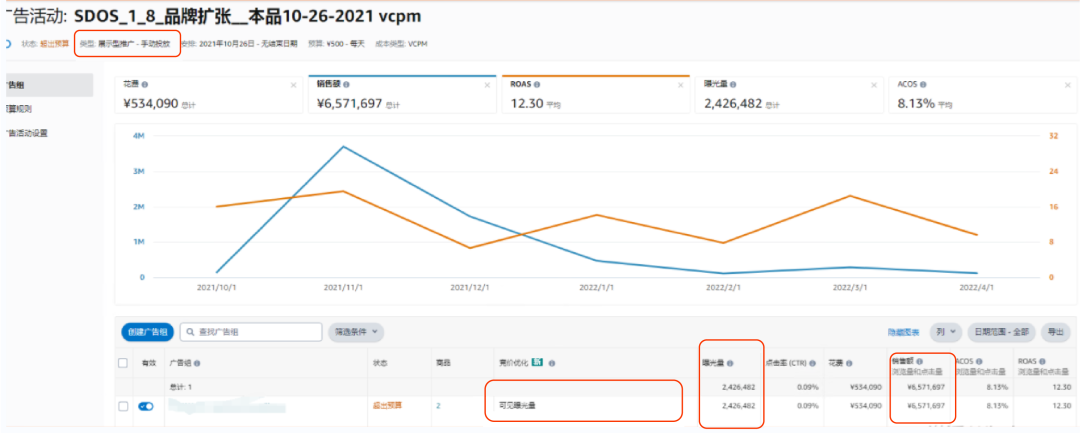Click info icon next to 广告组 column header

(x=198, y=363)
